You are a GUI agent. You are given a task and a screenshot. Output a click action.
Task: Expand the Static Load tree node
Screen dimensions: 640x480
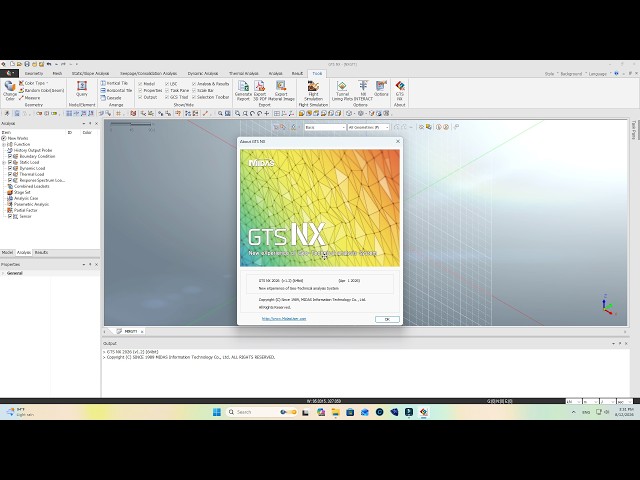pos(4,162)
